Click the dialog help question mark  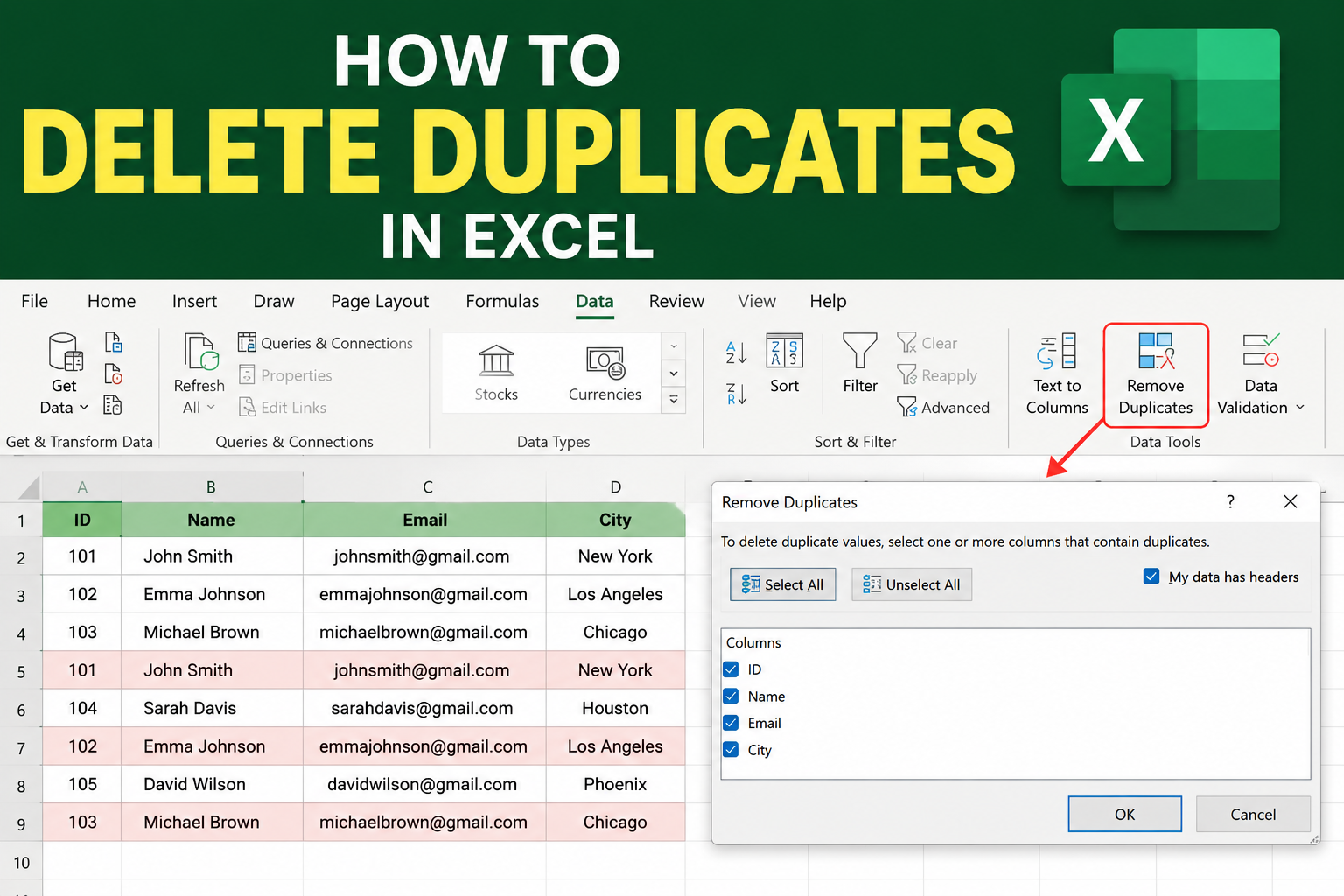1230,501
